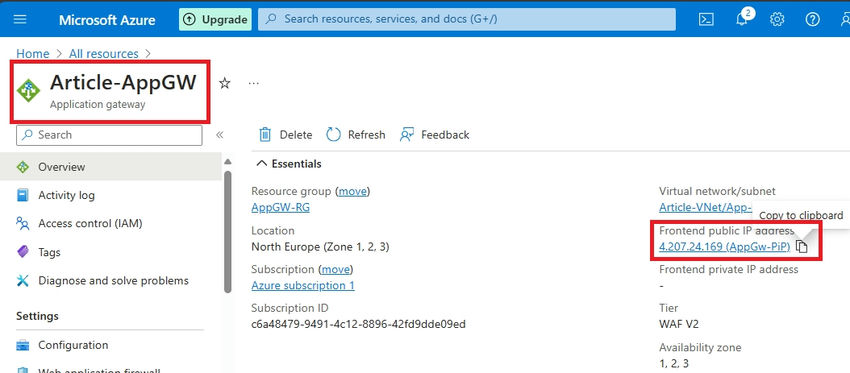Click the Application gateway resource icon
This screenshot has width=850, height=373.
28,91
